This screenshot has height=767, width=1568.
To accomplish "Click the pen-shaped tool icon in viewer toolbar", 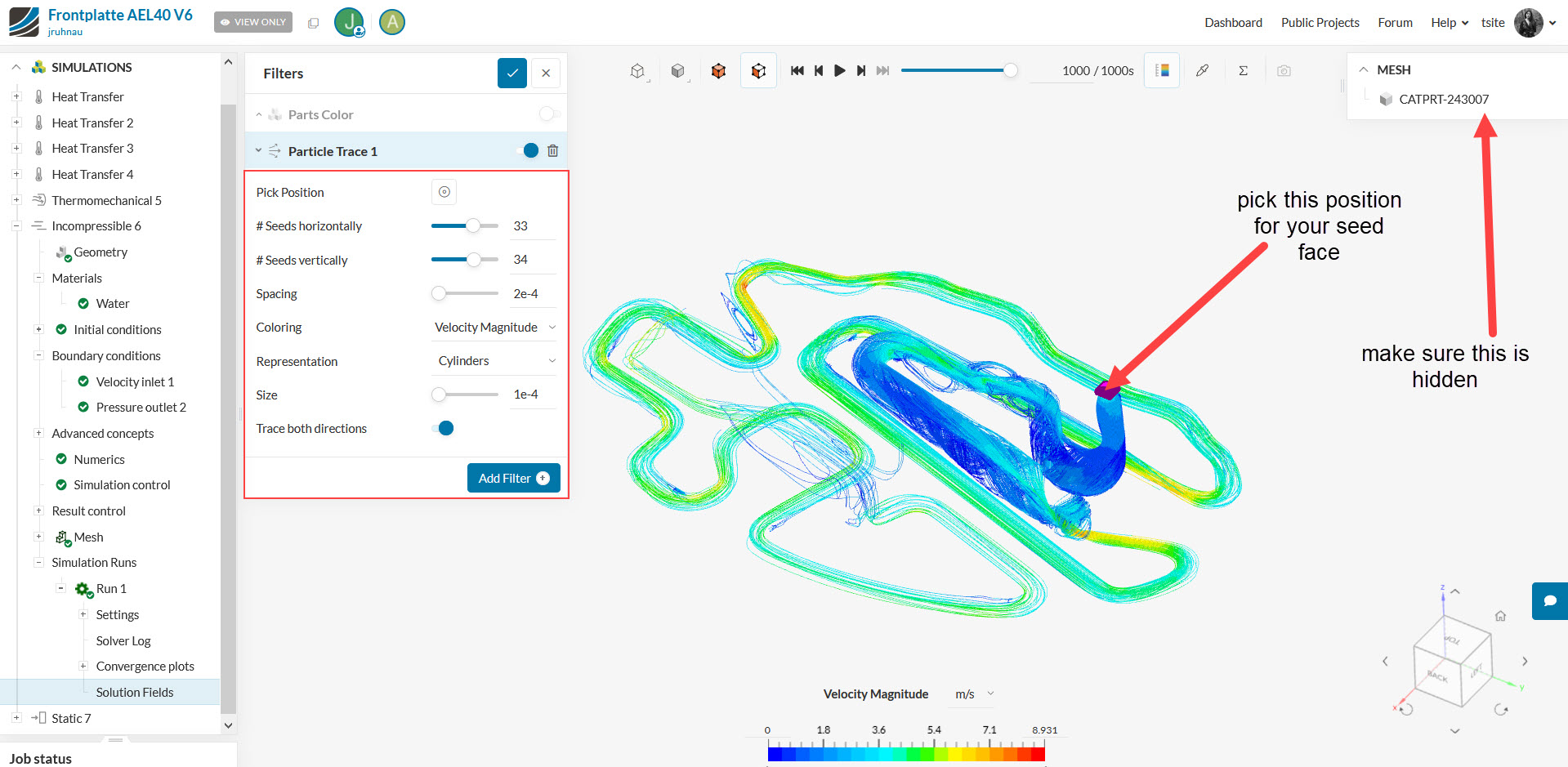I will pyautogui.click(x=1202, y=71).
